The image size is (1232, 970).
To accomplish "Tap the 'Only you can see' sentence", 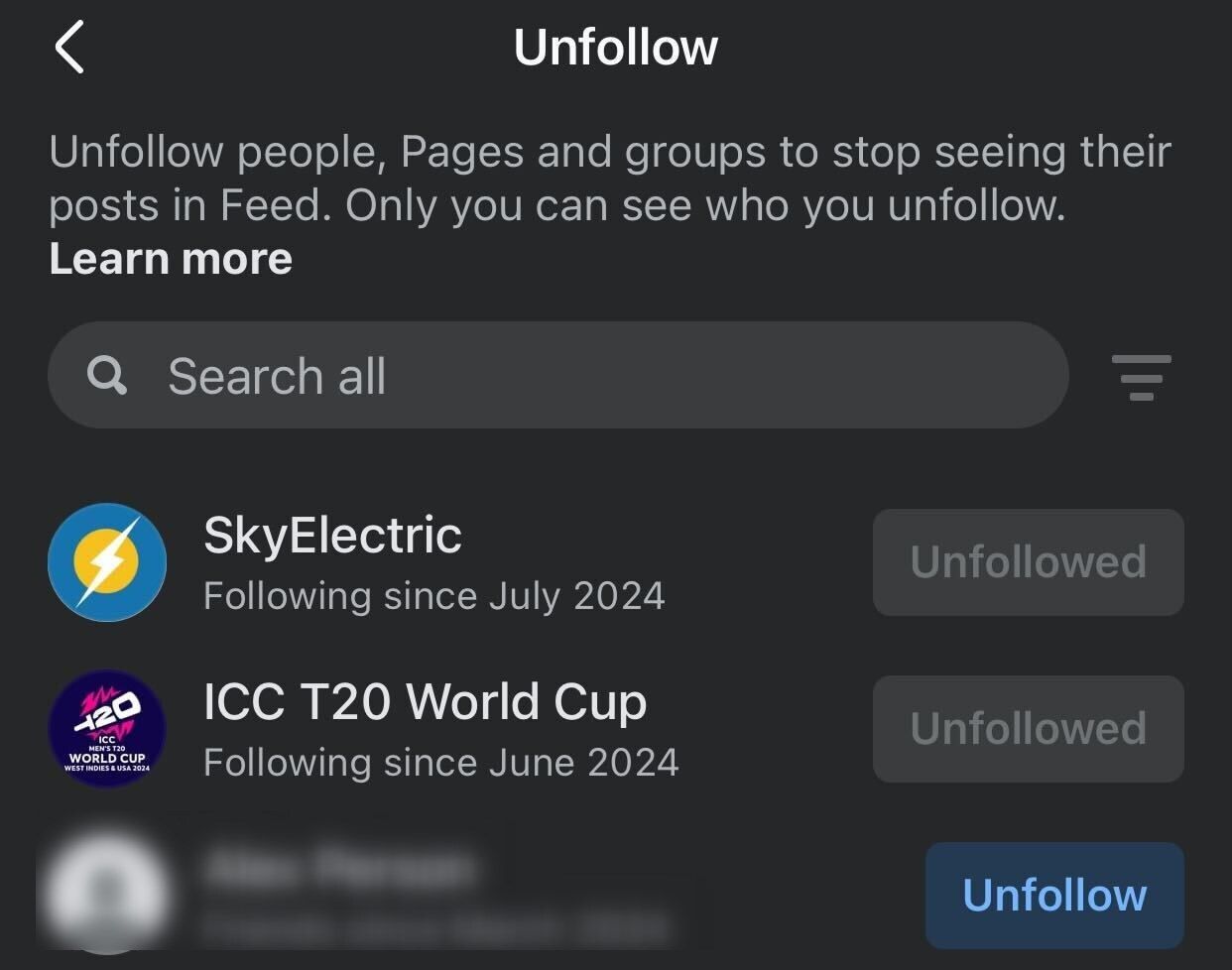I will tap(704, 206).
